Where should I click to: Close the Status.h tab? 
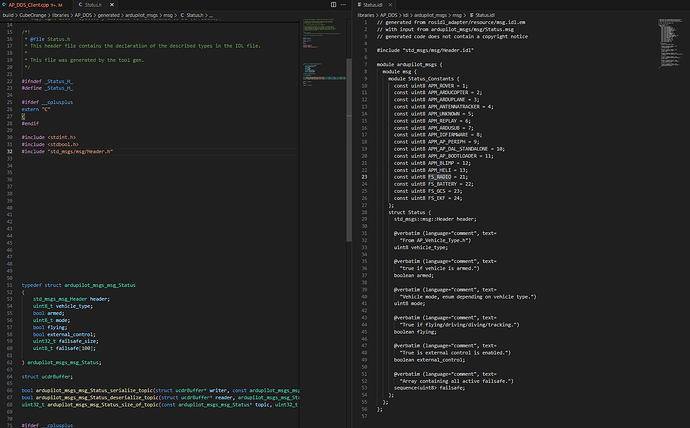[112, 5]
